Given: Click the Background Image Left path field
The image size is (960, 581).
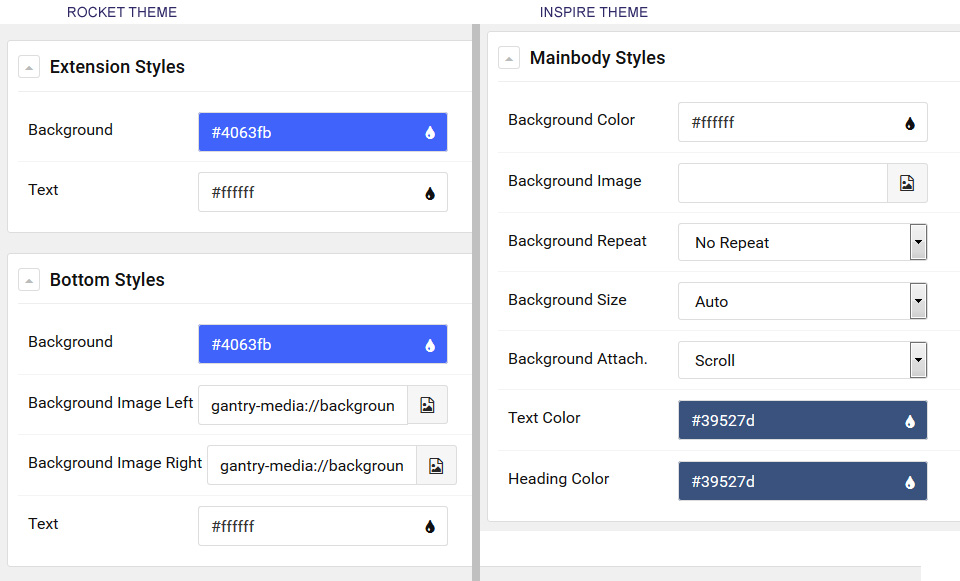Looking at the screenshot, I should [303, 405].
